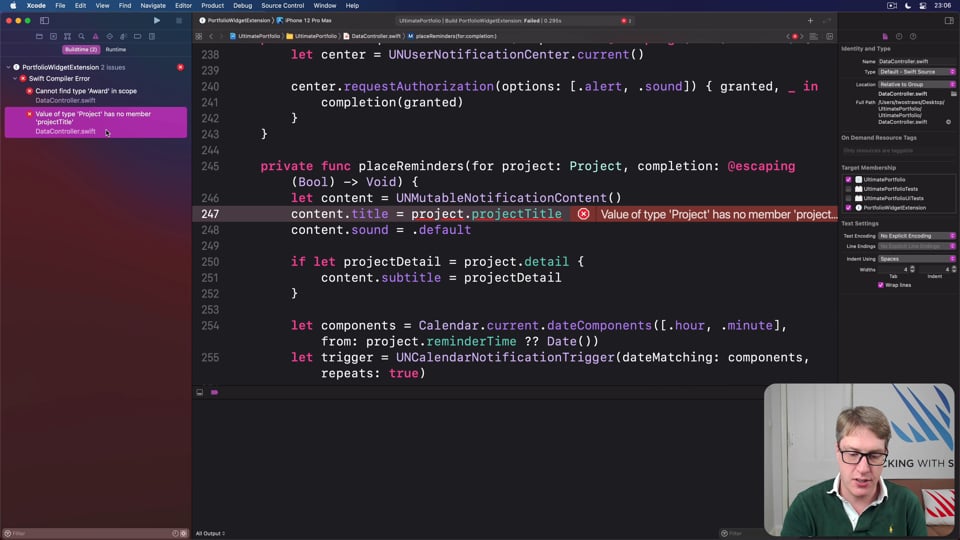Show the History inspector clock icon
The height and width of the screenshot is (540, 960).
pos(899,36)
